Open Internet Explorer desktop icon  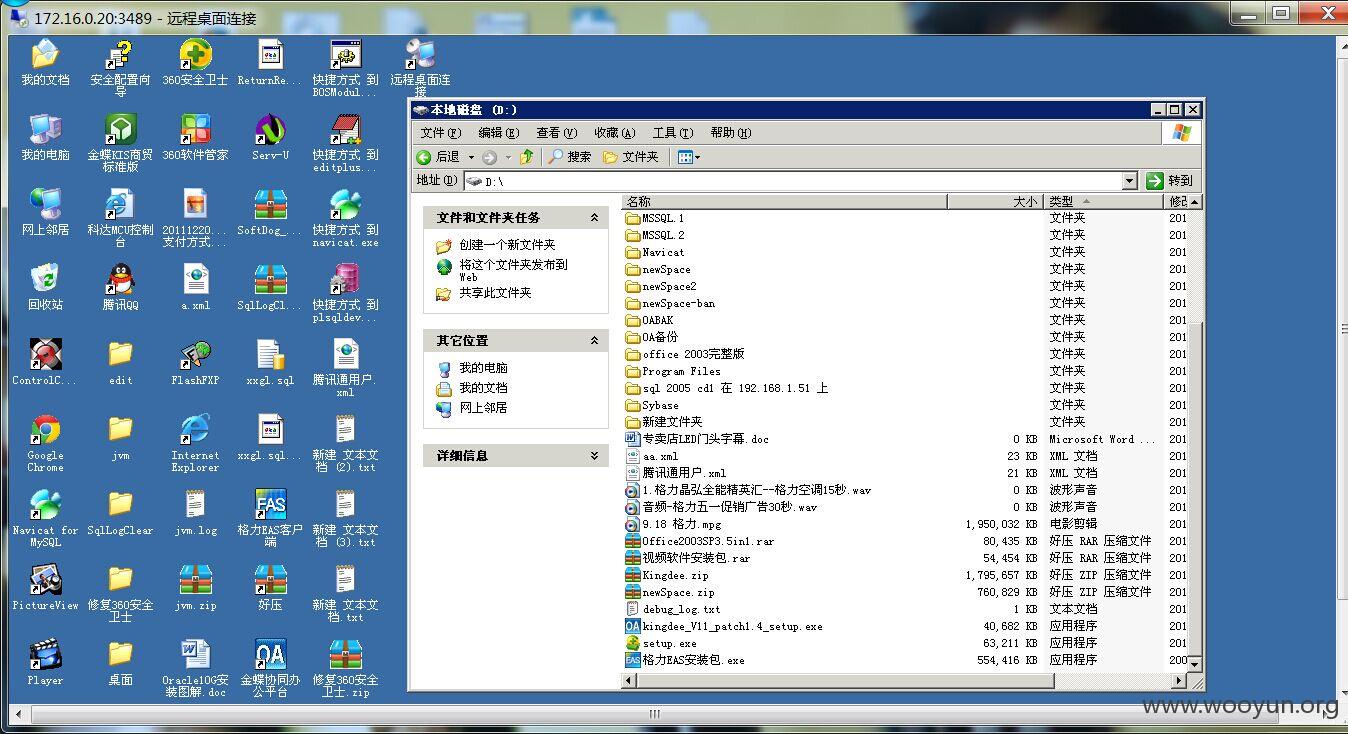coord(195,442)
